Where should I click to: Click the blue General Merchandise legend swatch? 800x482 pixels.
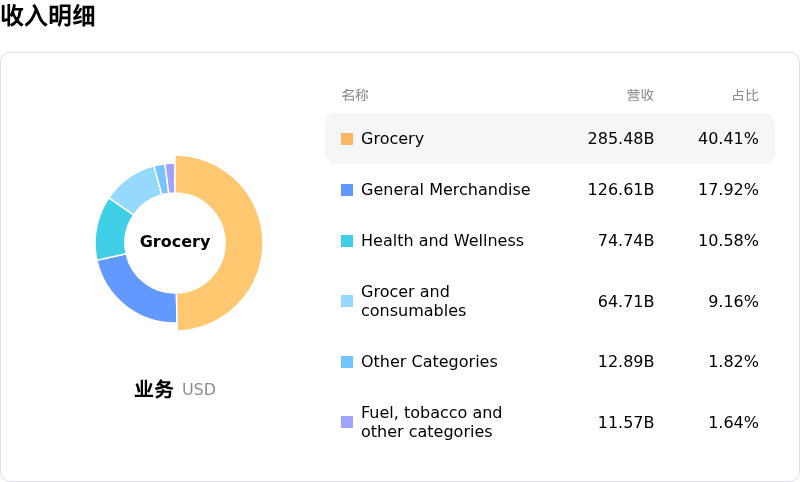point(347,190)
